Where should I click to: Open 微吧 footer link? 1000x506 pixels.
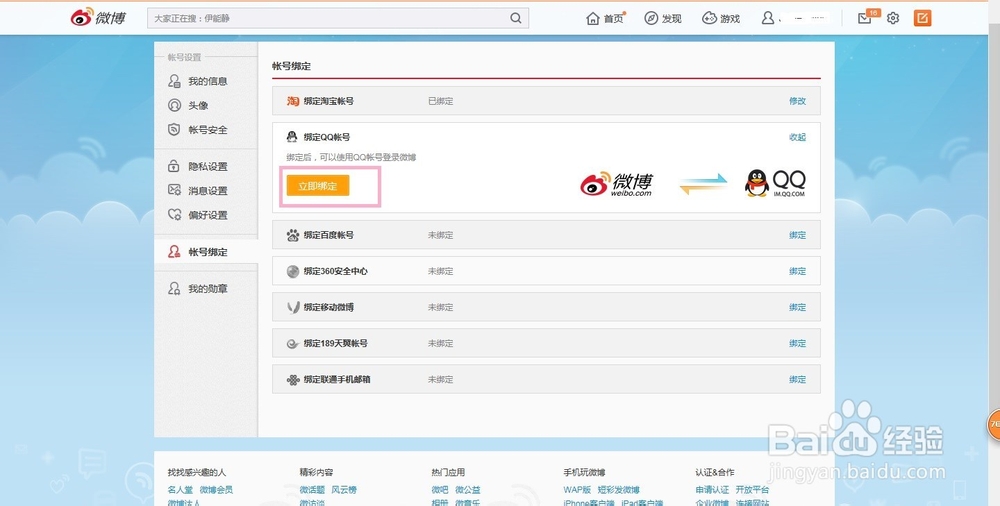coord(439,490)
